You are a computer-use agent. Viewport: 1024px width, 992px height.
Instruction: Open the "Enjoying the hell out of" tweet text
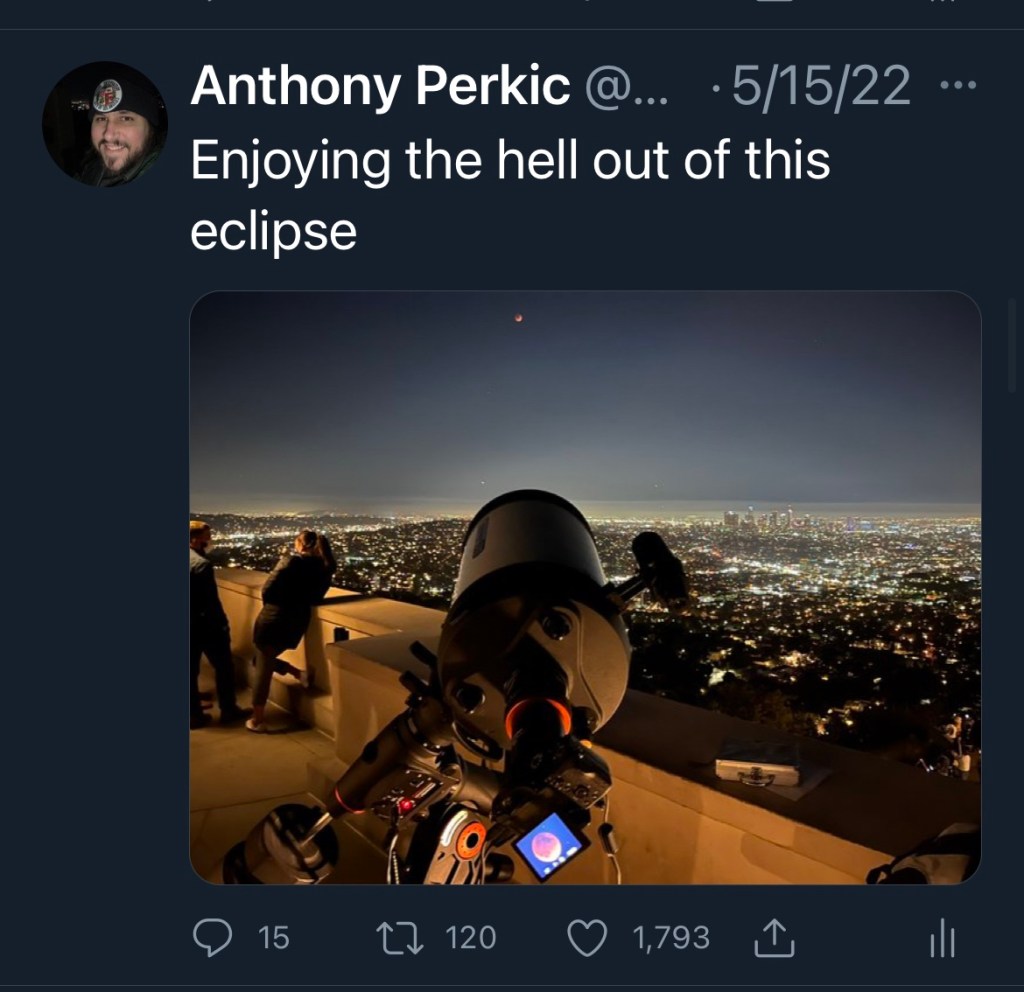point(510,160)
